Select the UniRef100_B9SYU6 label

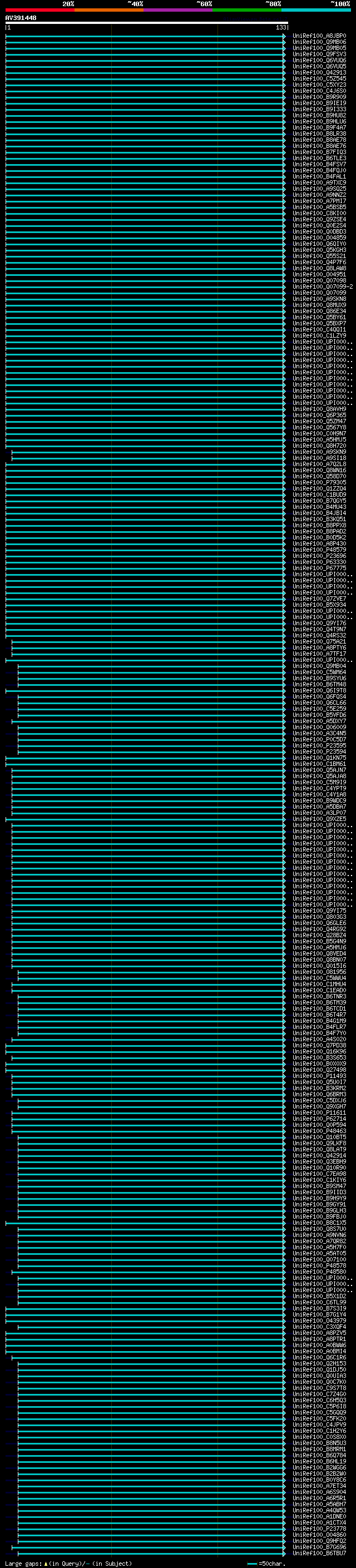(x=319, y=678)
